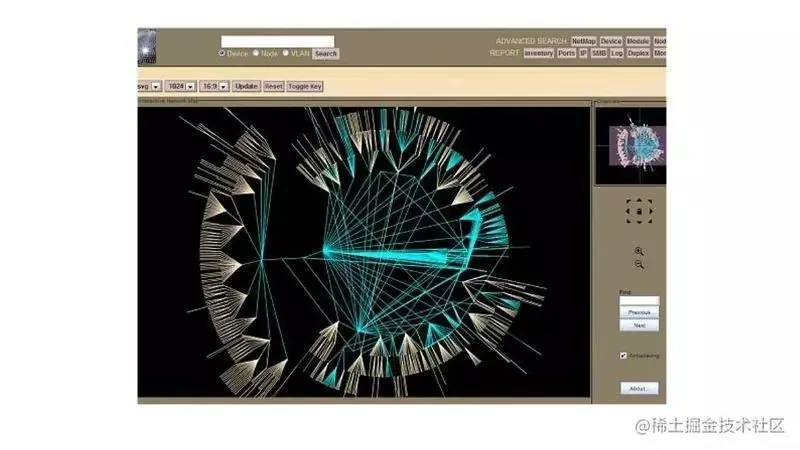Toggle the Antialiasing checkbox
This screenshot has height=450, width=800.
(x=624, y=355)
